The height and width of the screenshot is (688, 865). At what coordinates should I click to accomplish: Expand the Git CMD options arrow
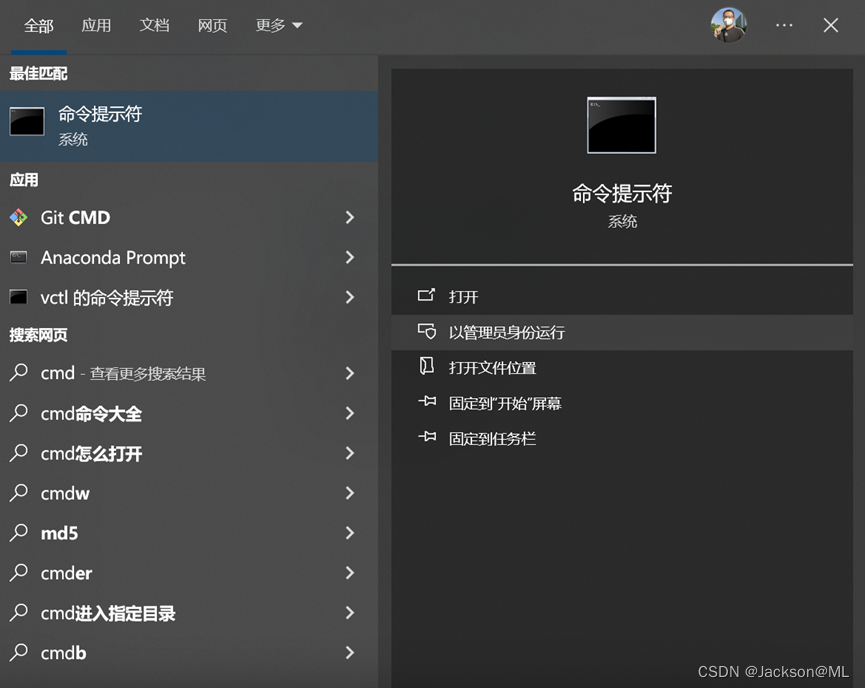(x=349, y=217)
